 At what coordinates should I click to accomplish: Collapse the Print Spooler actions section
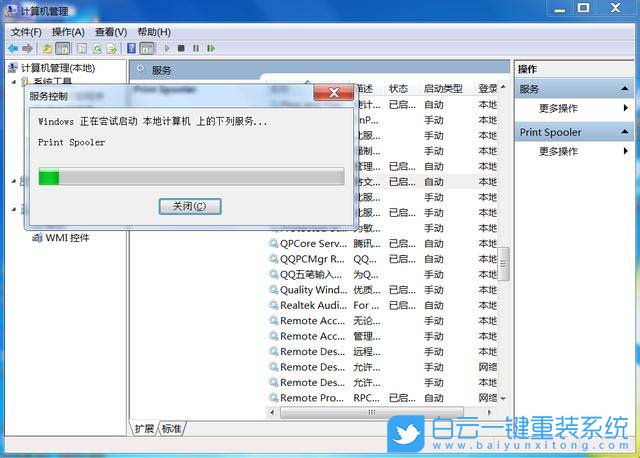[624, 131]
